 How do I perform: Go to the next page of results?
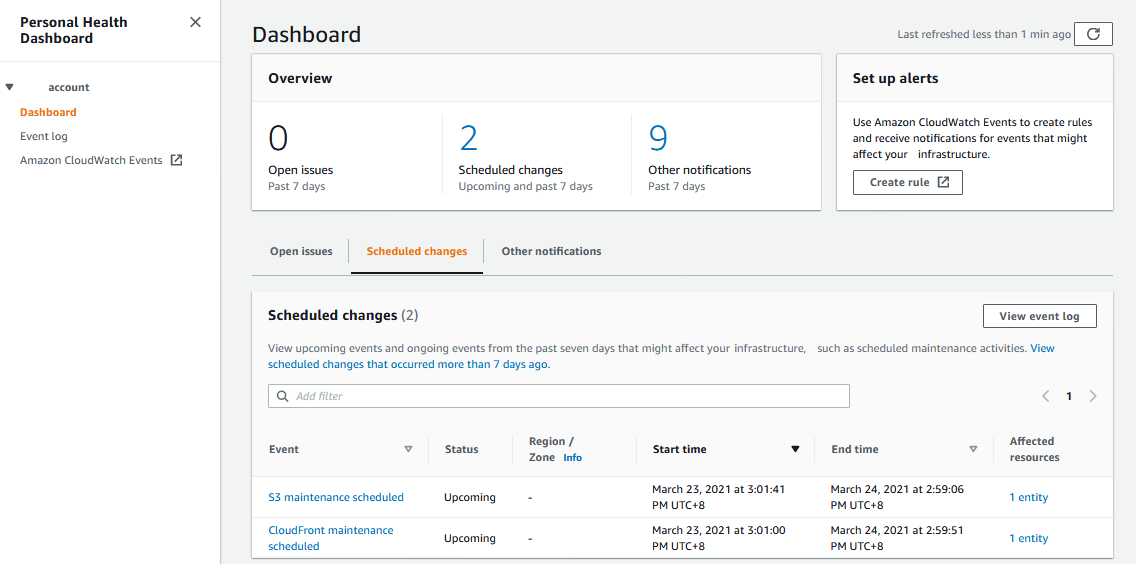pos(1093,396)
